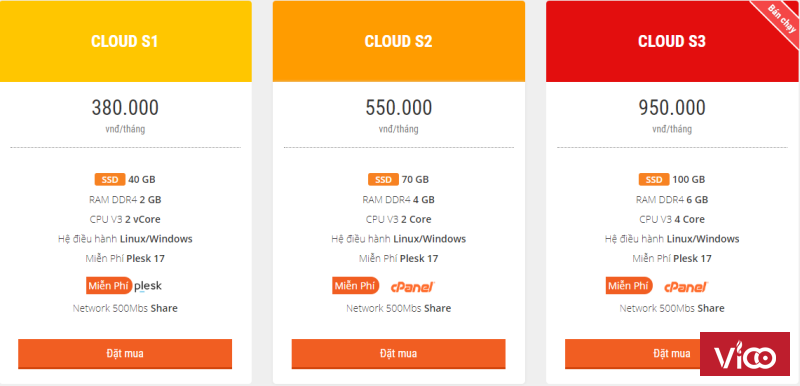The width and height of the screenshot is (800, 386).
Task: Click the Plesk logo in Cloud S1
Action: (x=148, y=286)
